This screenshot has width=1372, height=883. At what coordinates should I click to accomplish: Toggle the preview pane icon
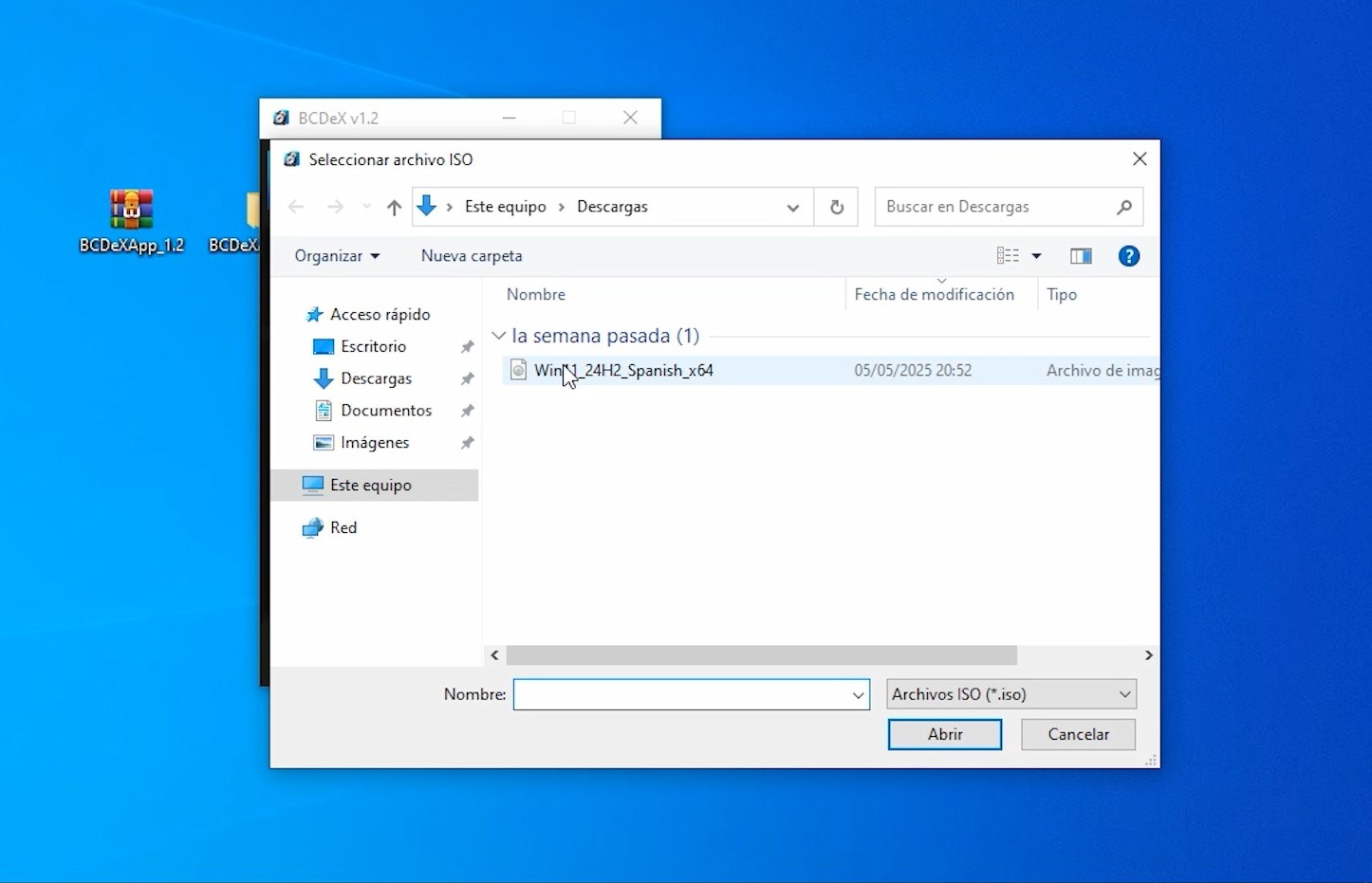(x=1080, y=256)
